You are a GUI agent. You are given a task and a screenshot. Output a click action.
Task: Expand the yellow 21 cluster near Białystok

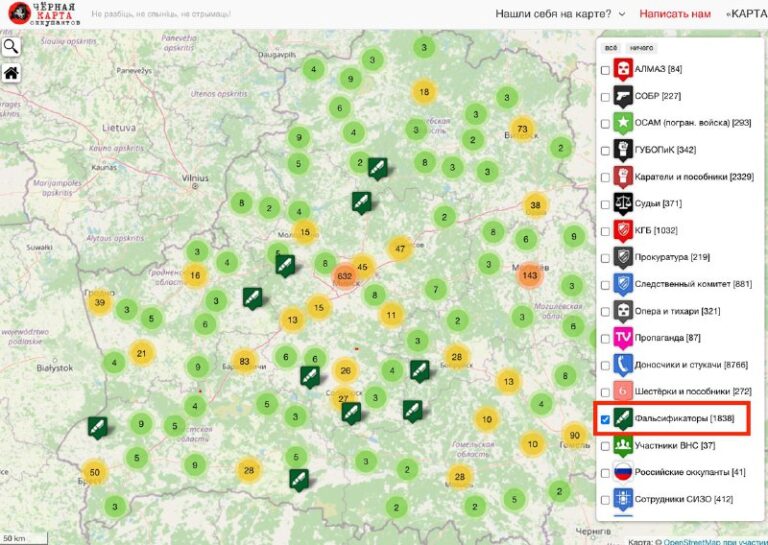142,353
